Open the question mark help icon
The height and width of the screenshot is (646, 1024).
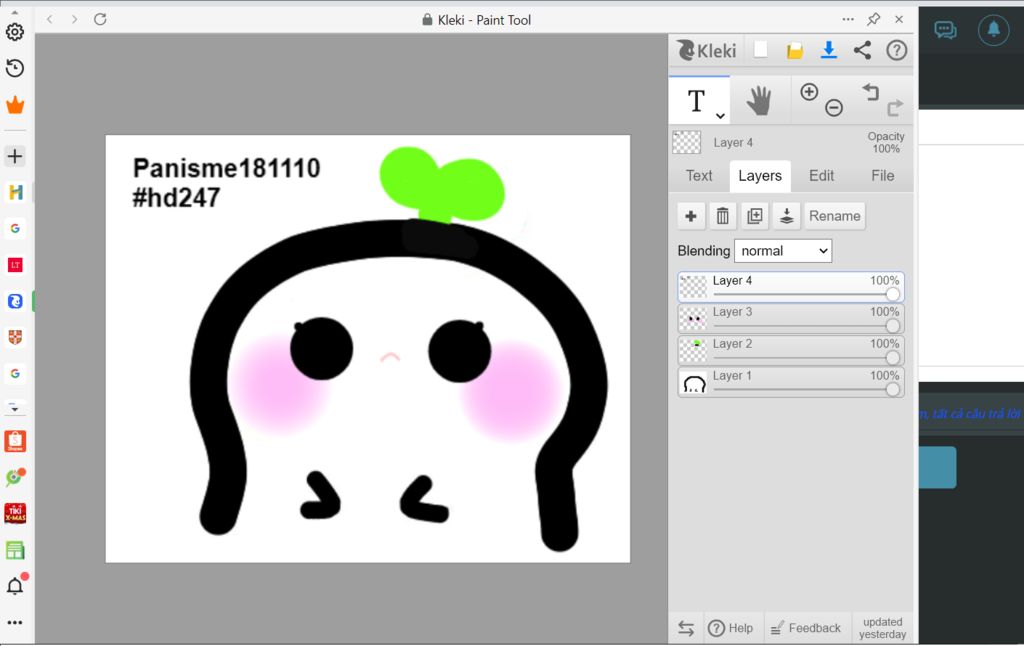point(897,50)
